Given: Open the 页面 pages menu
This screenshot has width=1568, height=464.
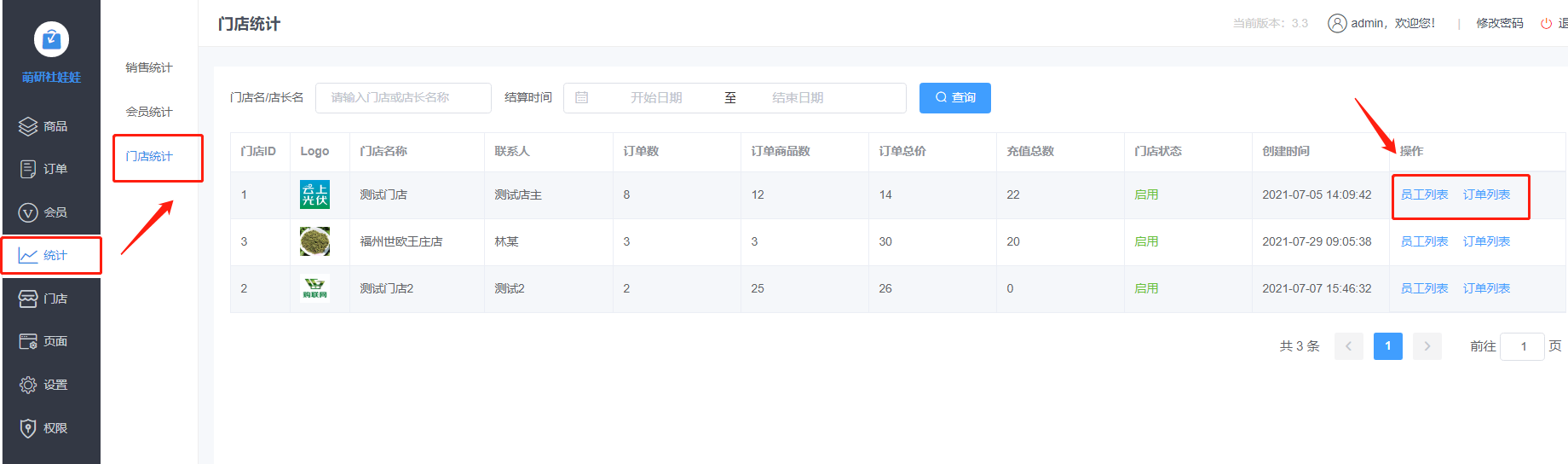Looking at the screenshot, I should pyautogui.click(x=51, y=341).
